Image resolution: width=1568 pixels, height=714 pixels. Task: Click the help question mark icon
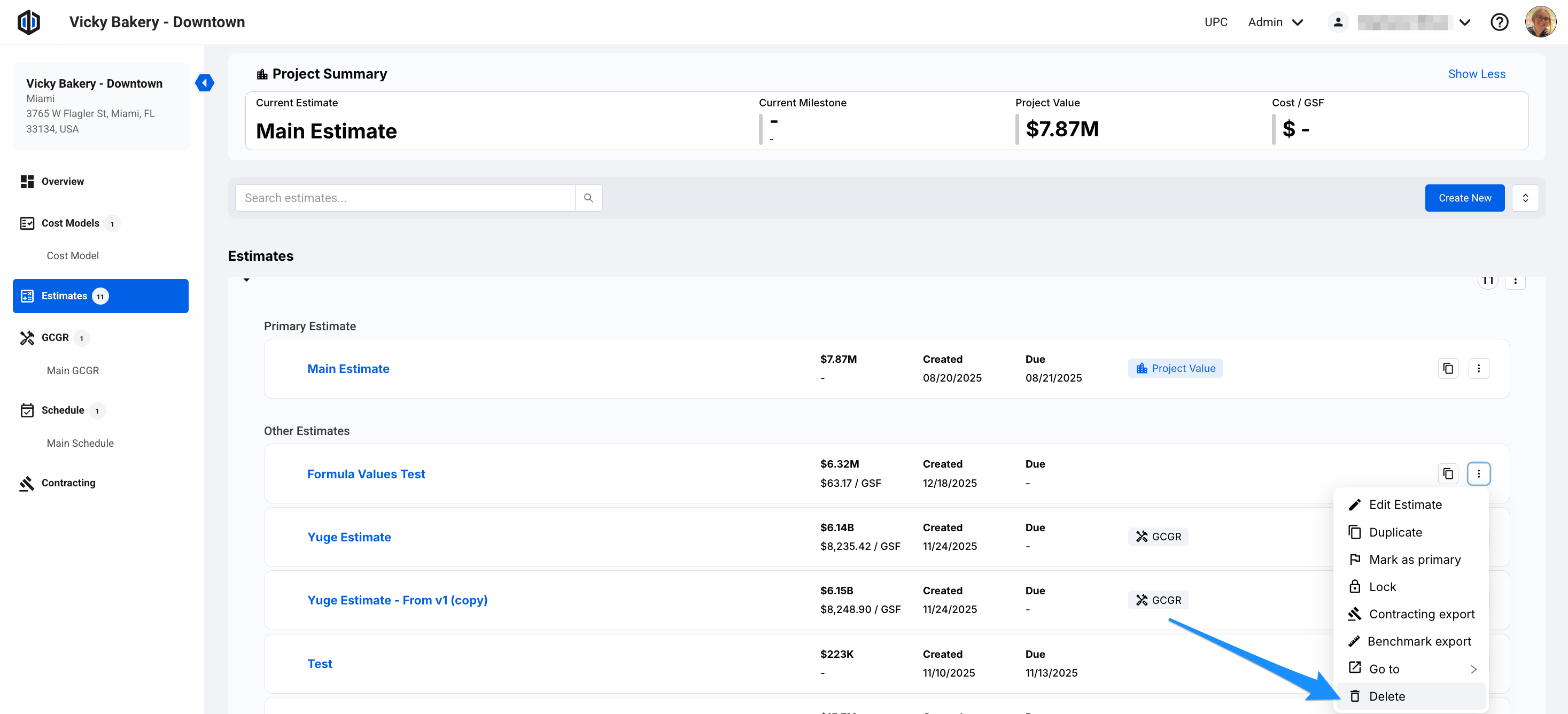coord(1499,22)
